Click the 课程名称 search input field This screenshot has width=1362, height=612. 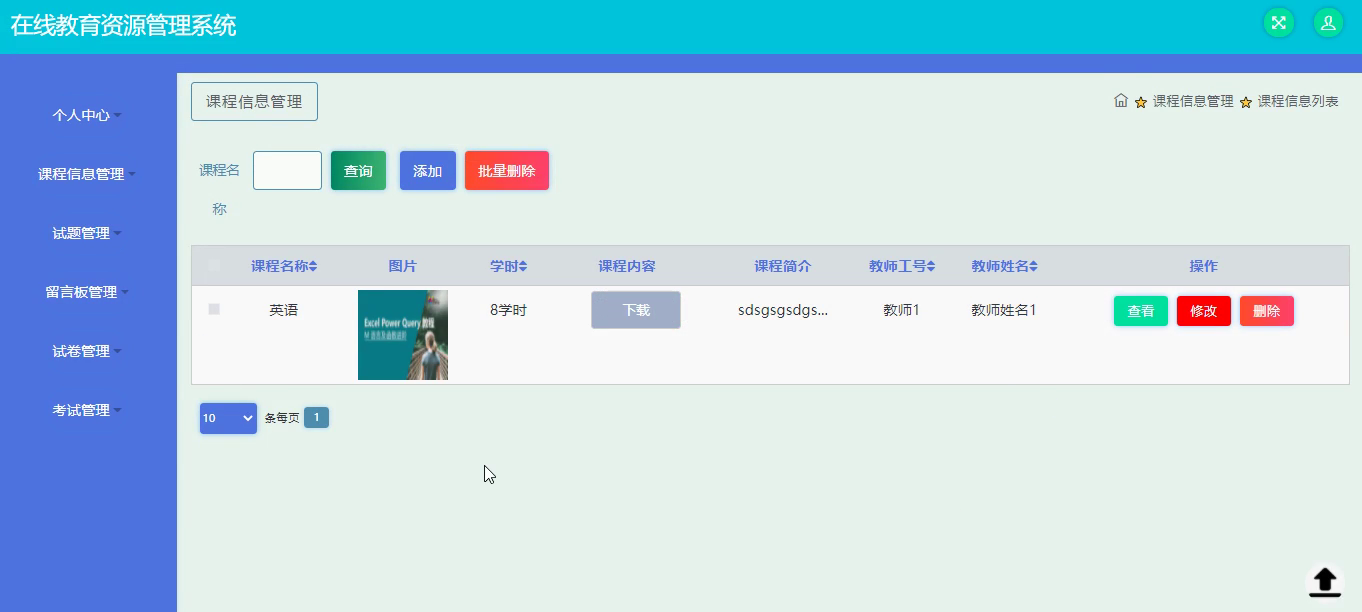pyautogui.click(x=287, y=171)
